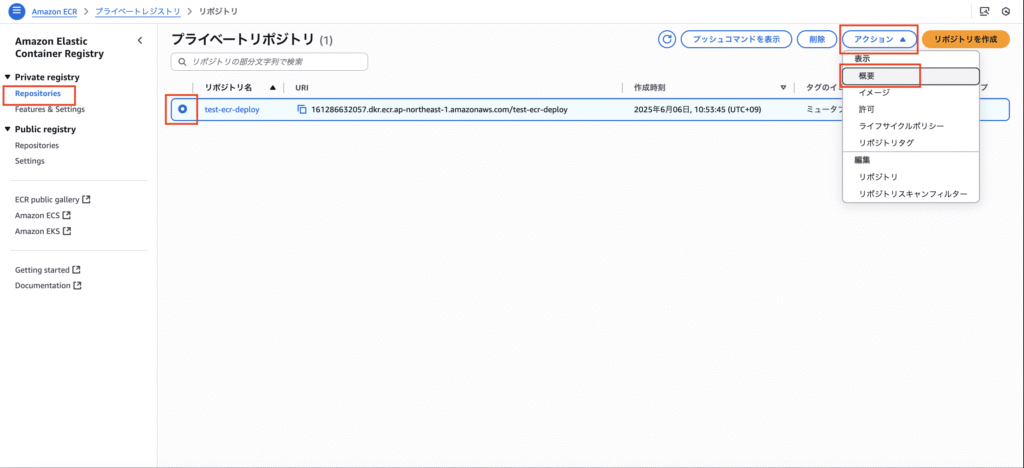This screenshot has width=1024, height=468.
Task: Open the test-ecr-deploy repository link
Action: click(232, 110)
